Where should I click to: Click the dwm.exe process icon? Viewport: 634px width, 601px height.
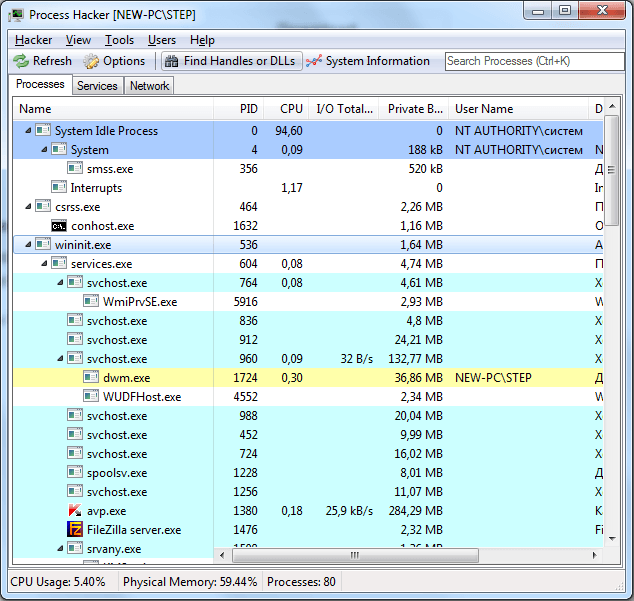point(91,377)
